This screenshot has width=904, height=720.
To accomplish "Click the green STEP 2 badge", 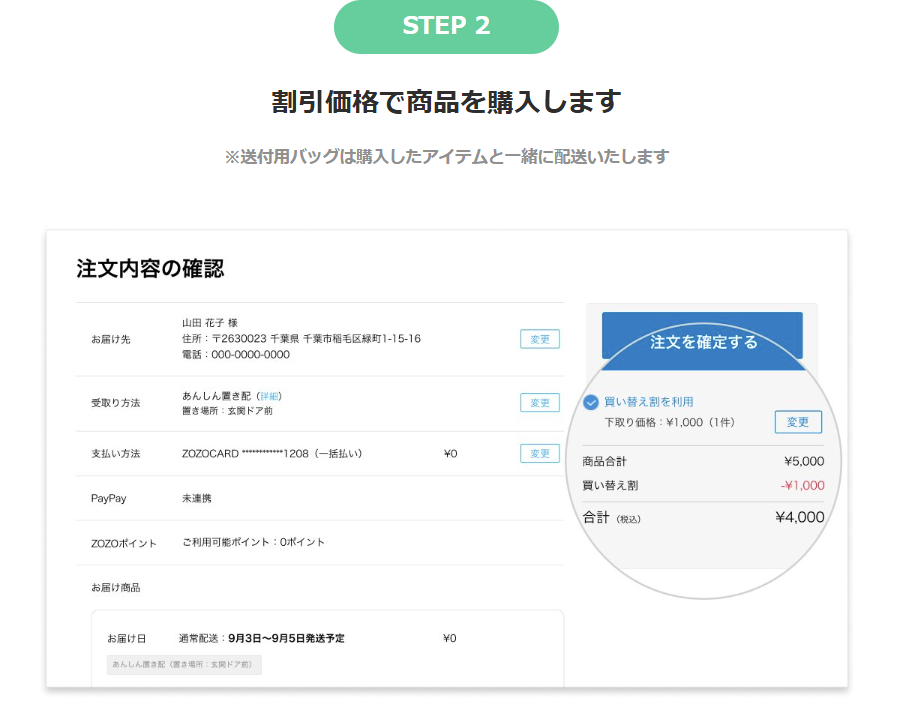I will (x=446, y=27).
